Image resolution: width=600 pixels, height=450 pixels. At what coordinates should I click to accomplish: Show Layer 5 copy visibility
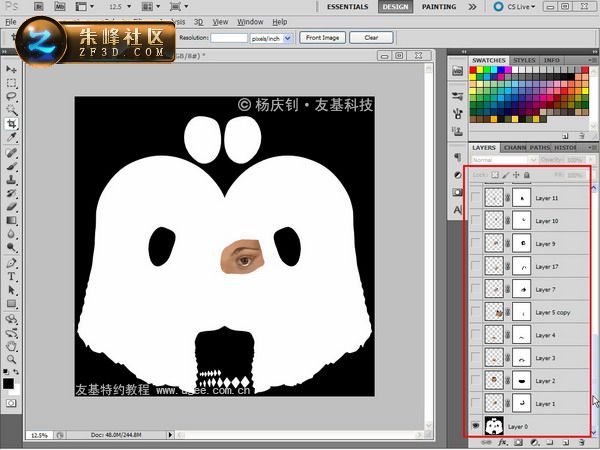(475, 312)
